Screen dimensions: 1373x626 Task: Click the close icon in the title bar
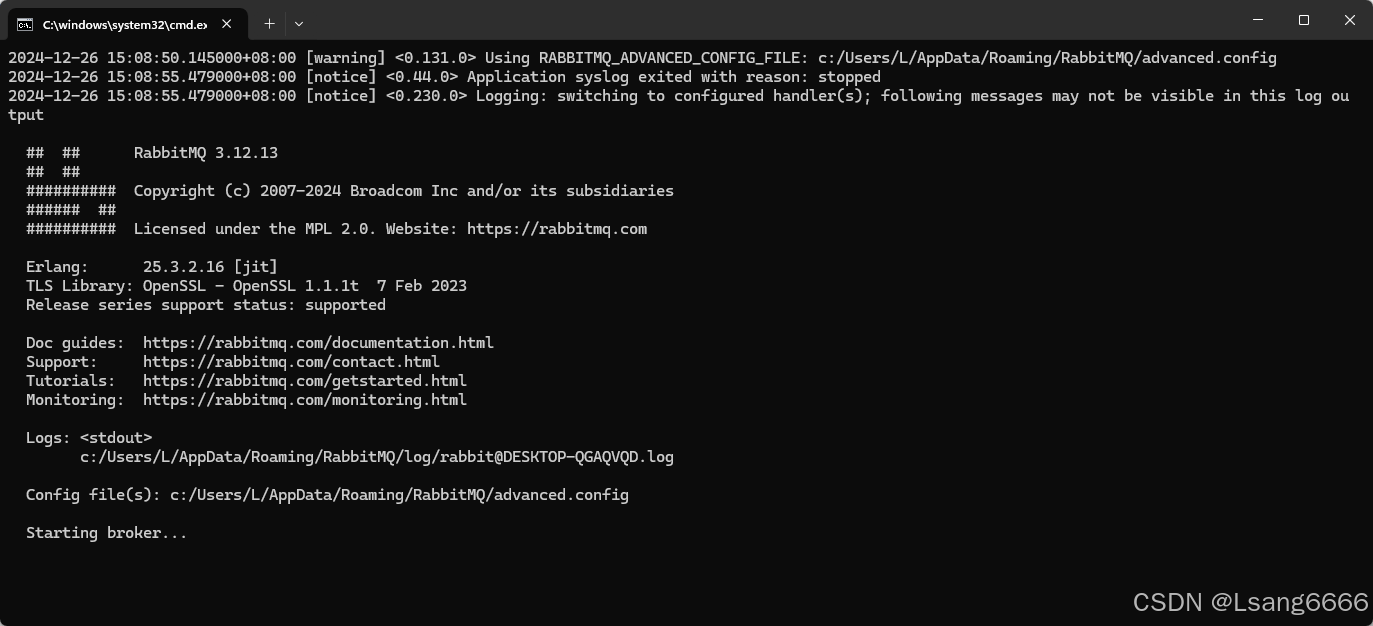1349,20
